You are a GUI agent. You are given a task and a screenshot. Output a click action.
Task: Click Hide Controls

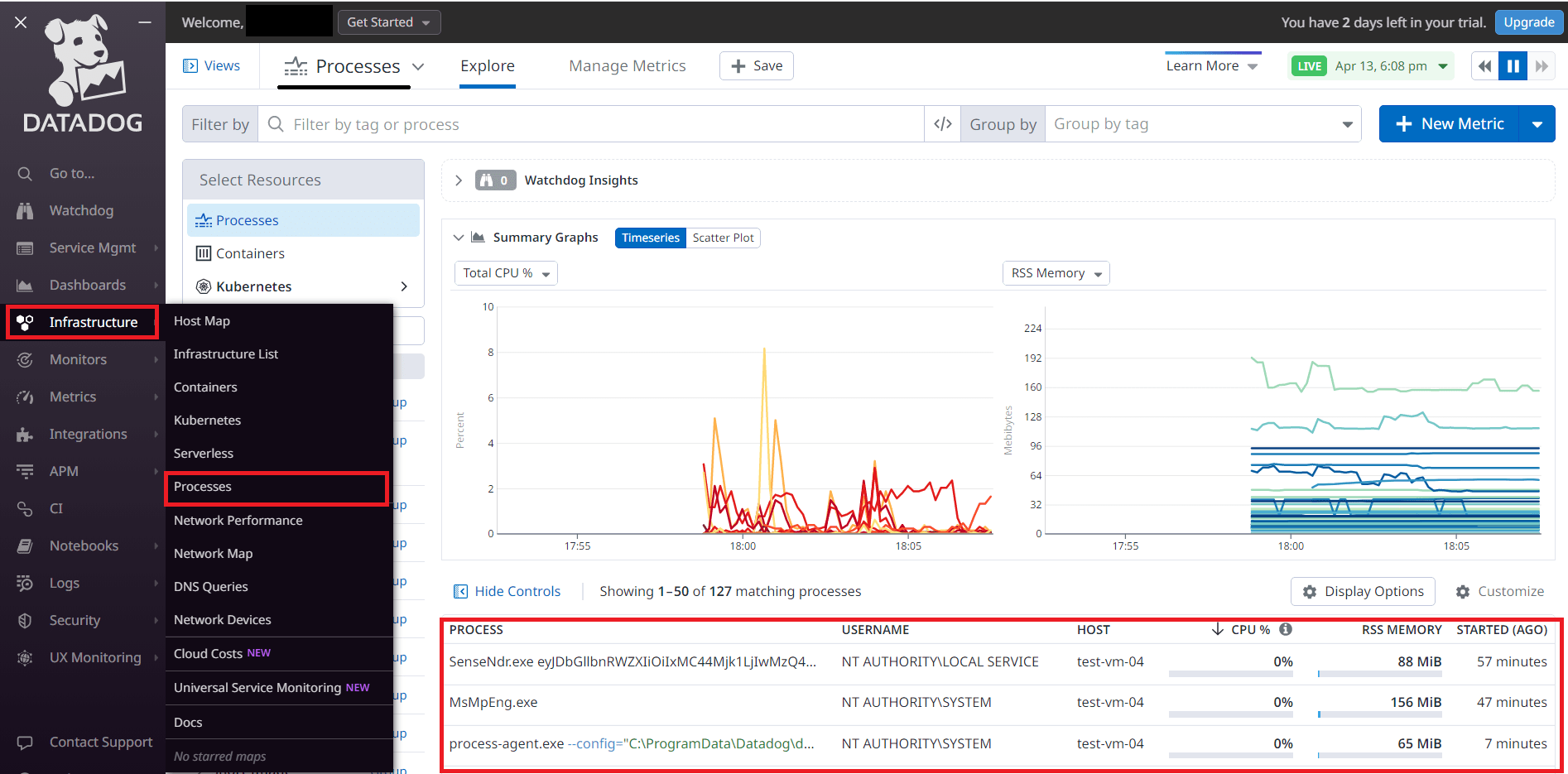pos(507,591)
